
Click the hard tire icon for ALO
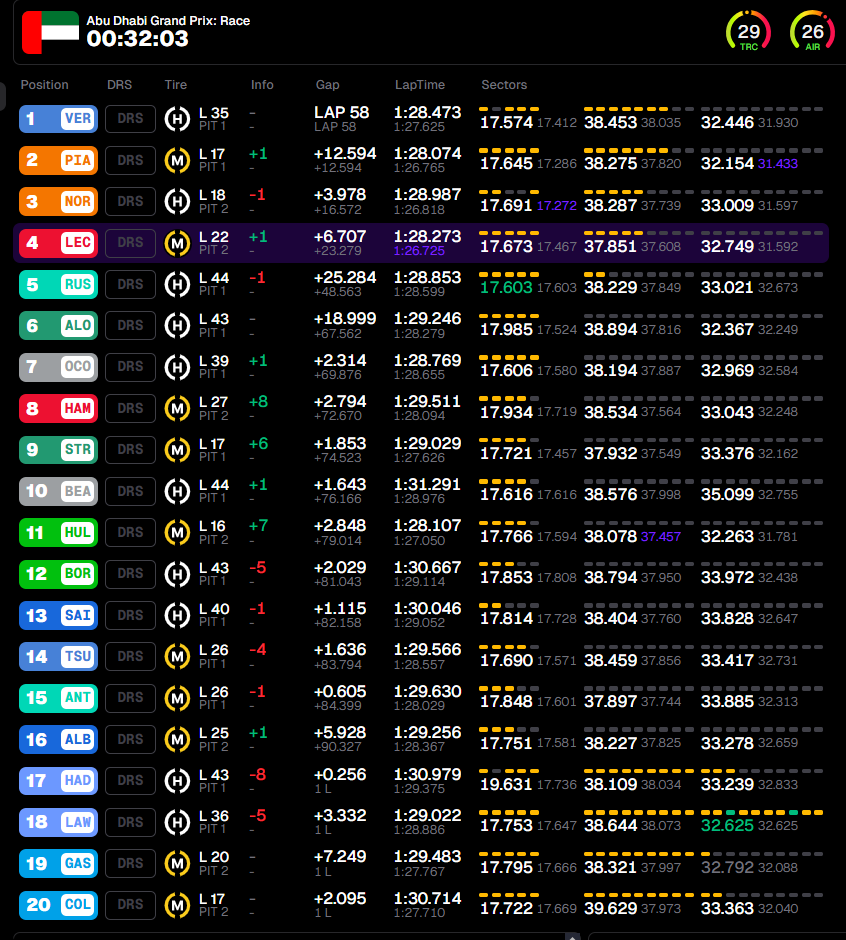point(177,326)
